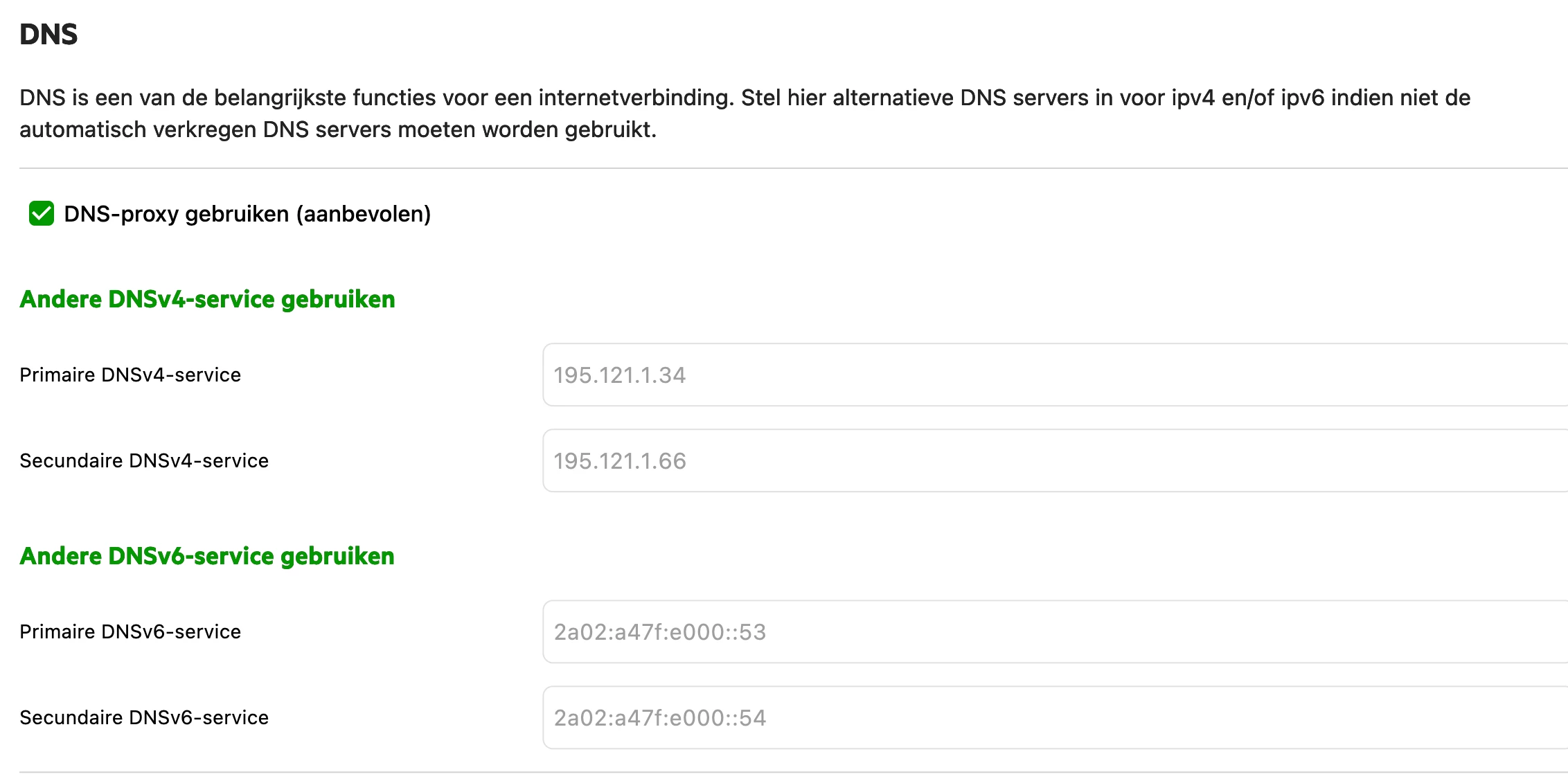
Task: Click the 195.121.1.66 placeholder text
Action: [x=620, y=461]
